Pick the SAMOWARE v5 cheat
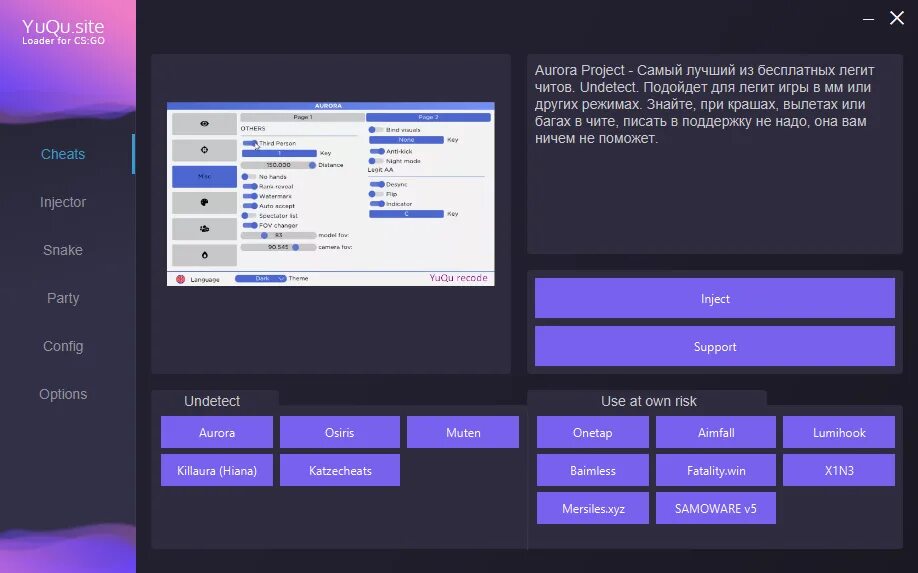 (x=715, y=509)
